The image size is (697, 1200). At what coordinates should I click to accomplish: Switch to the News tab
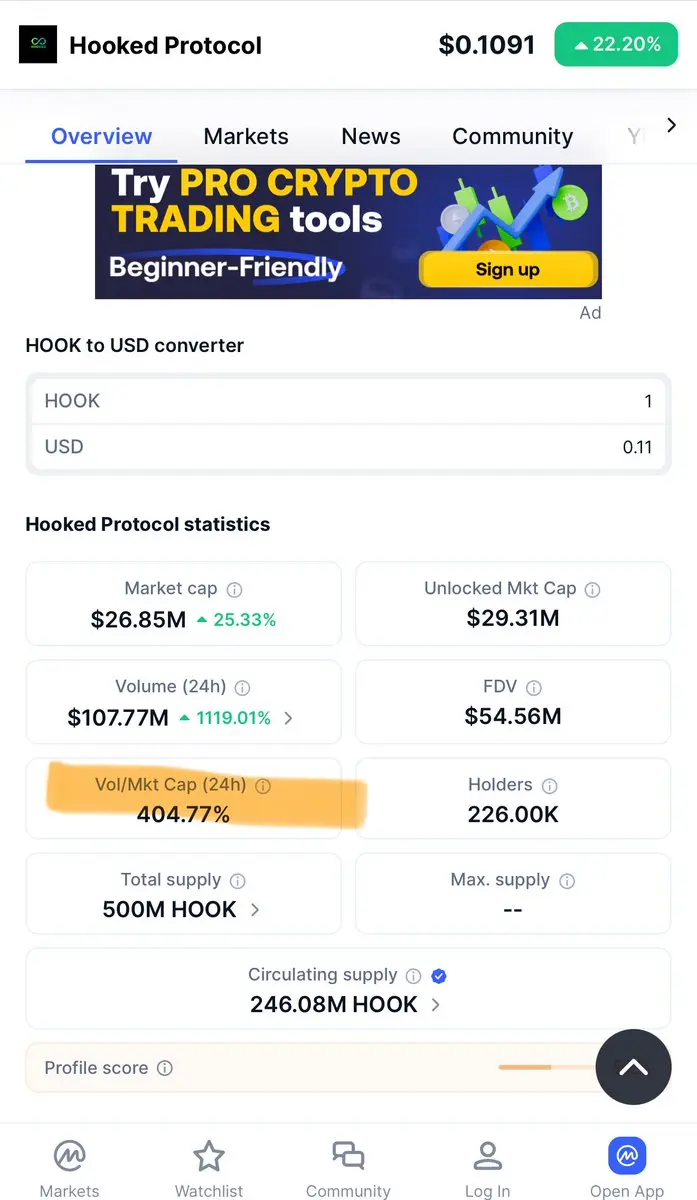pos(371,136)
